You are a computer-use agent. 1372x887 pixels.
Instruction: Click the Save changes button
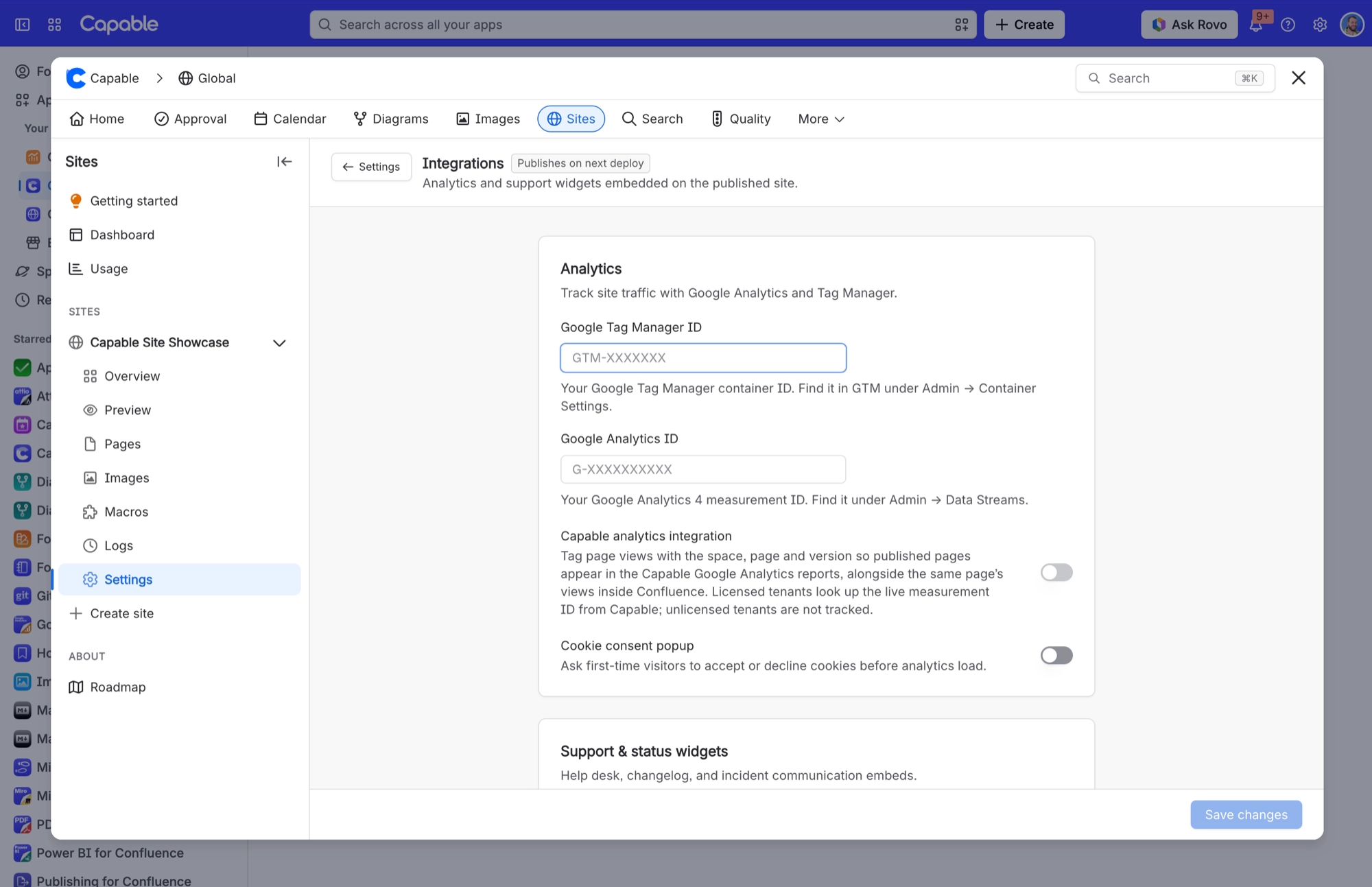coord(1246,814)
